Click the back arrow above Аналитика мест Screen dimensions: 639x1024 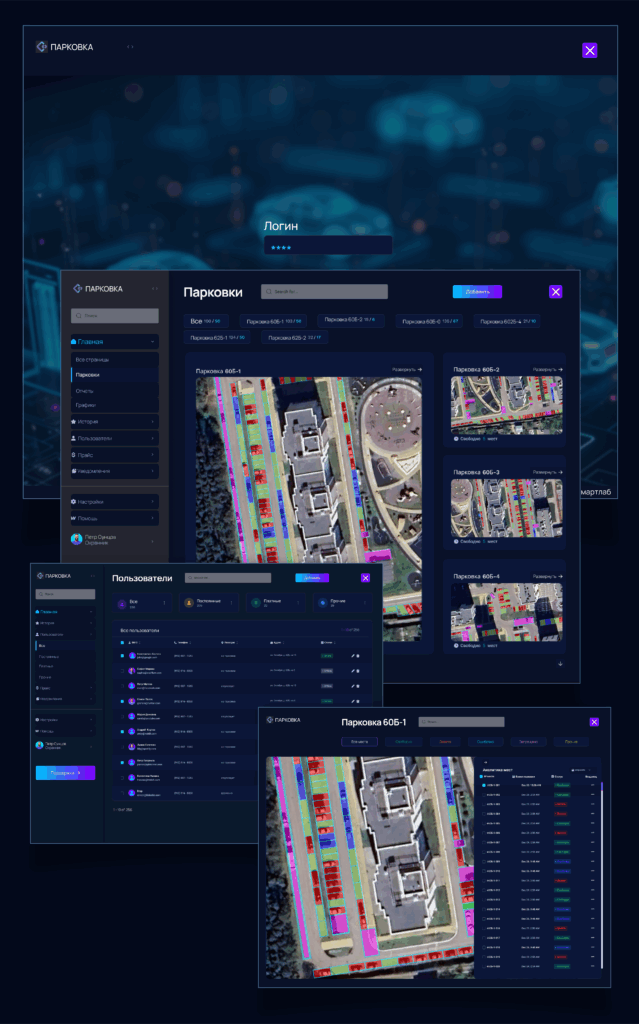click(485, 762)
